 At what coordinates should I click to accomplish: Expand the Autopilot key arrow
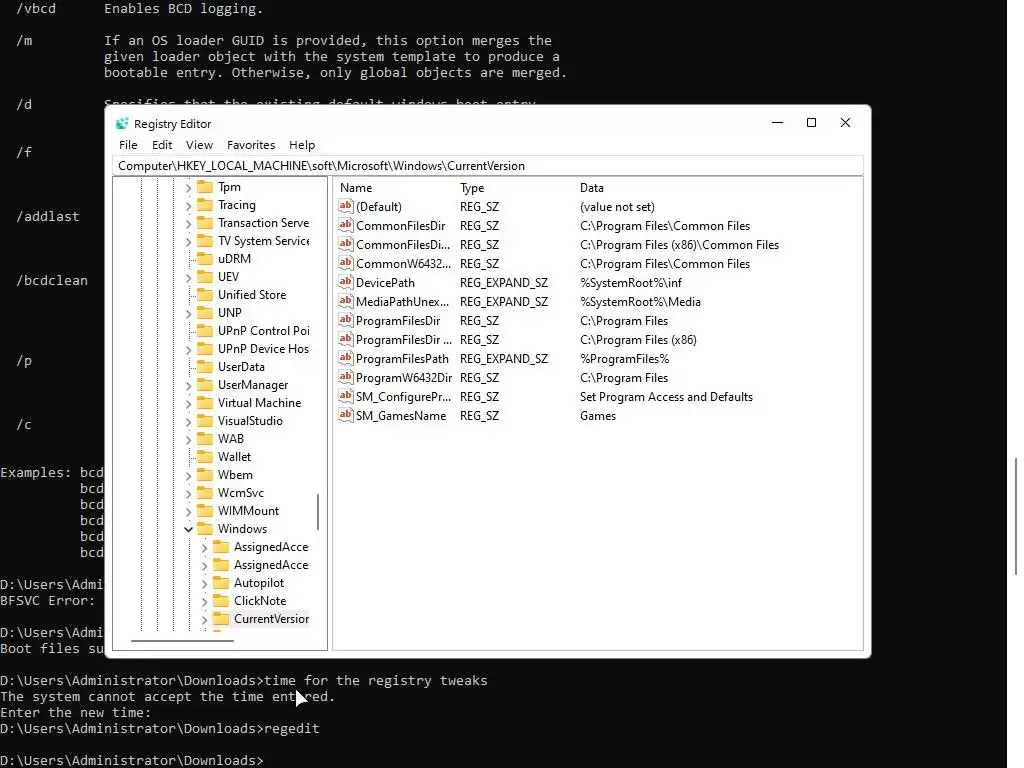tap(204, 583)
